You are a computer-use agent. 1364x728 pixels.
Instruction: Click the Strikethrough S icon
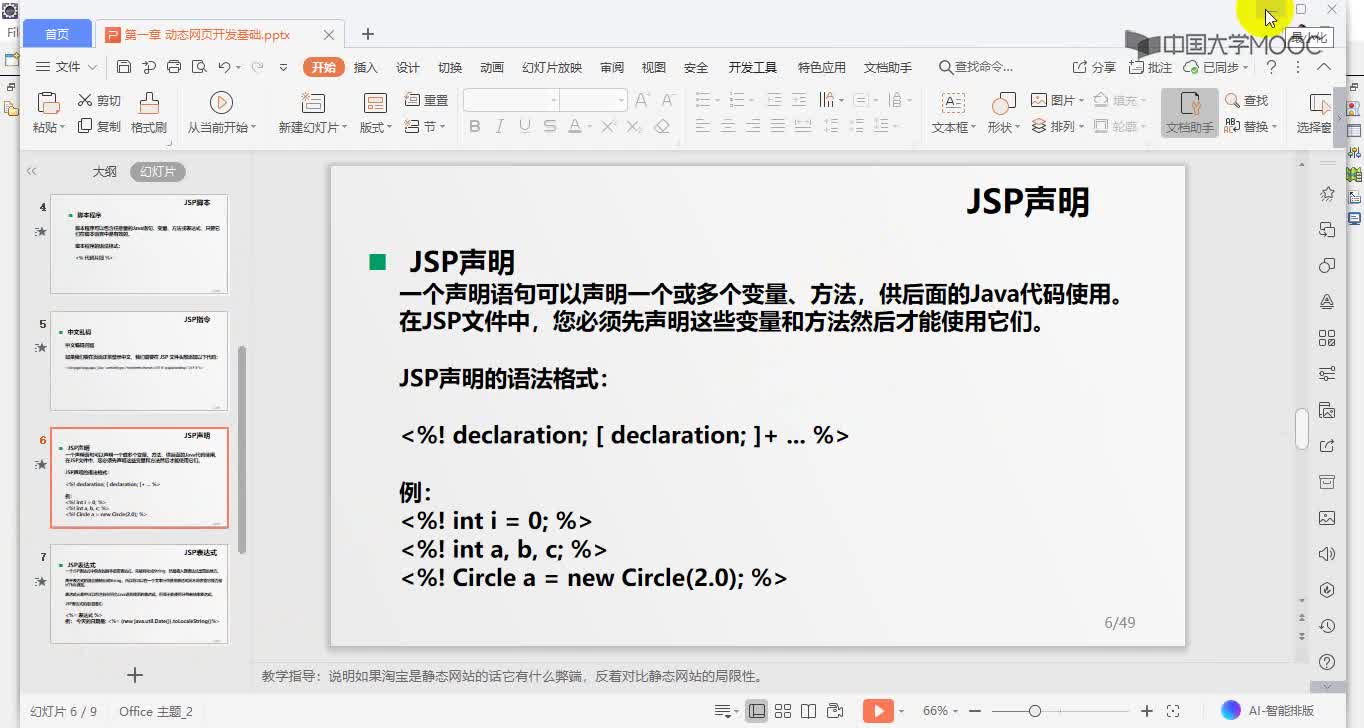(x=550, y=127)
